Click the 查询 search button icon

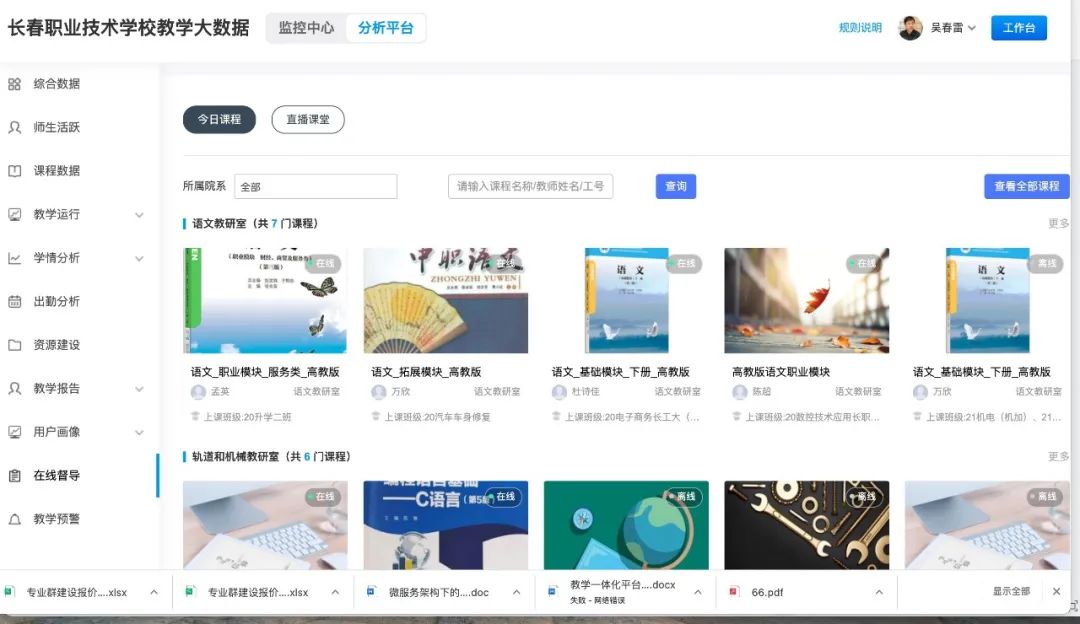pos(675,186)
